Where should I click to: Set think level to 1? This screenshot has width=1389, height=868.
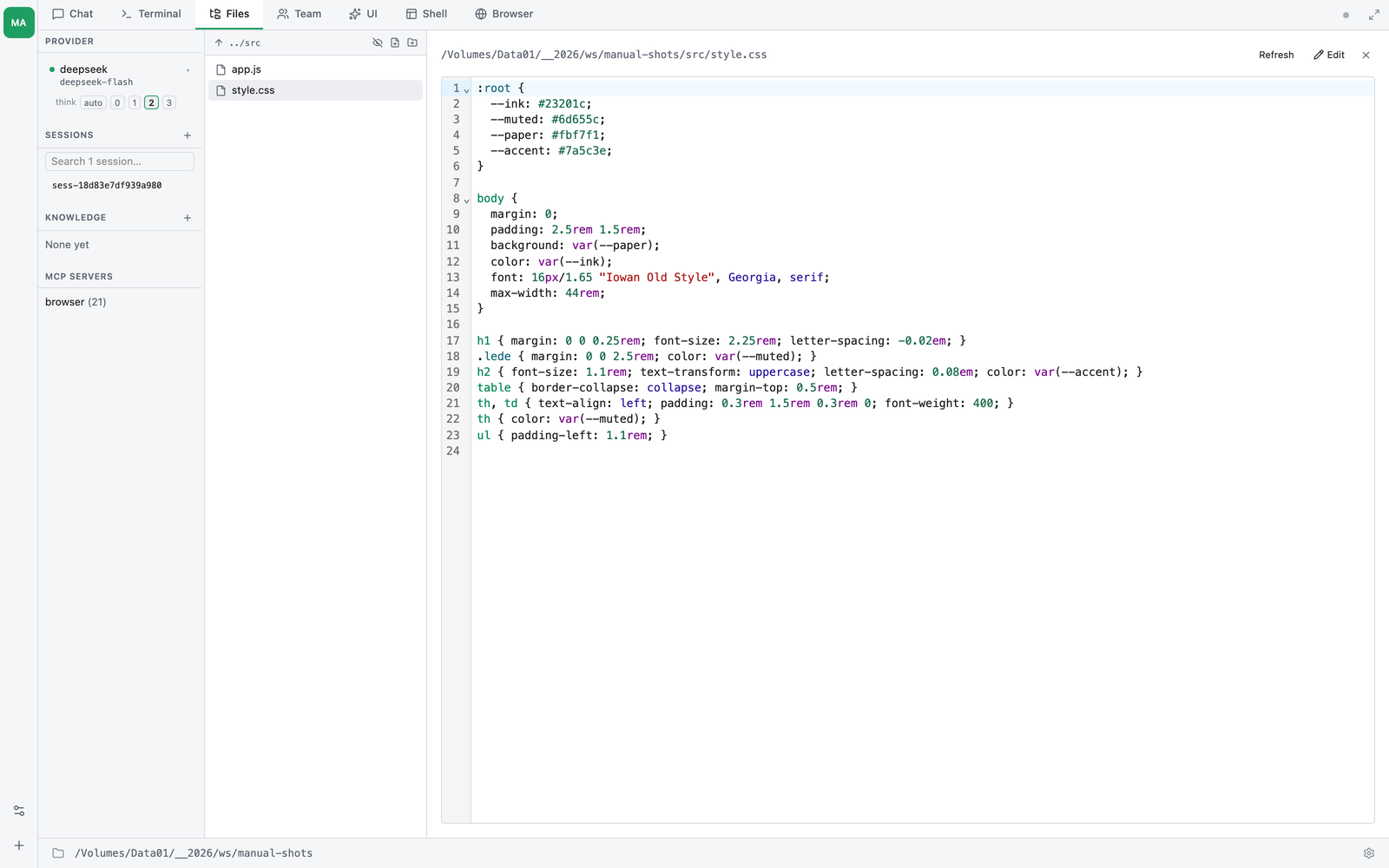(x=135, y=102)
